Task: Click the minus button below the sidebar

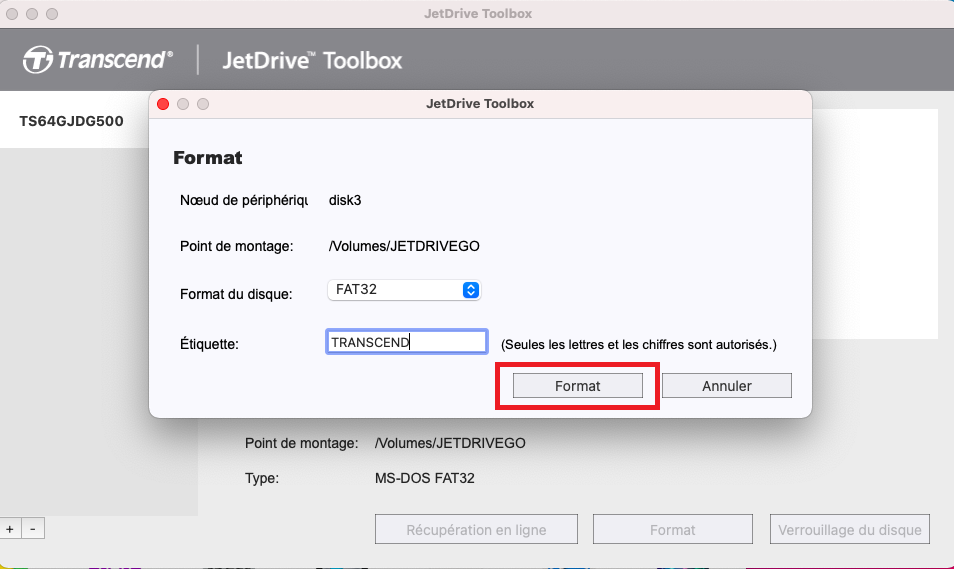Action: coord(33,529)
